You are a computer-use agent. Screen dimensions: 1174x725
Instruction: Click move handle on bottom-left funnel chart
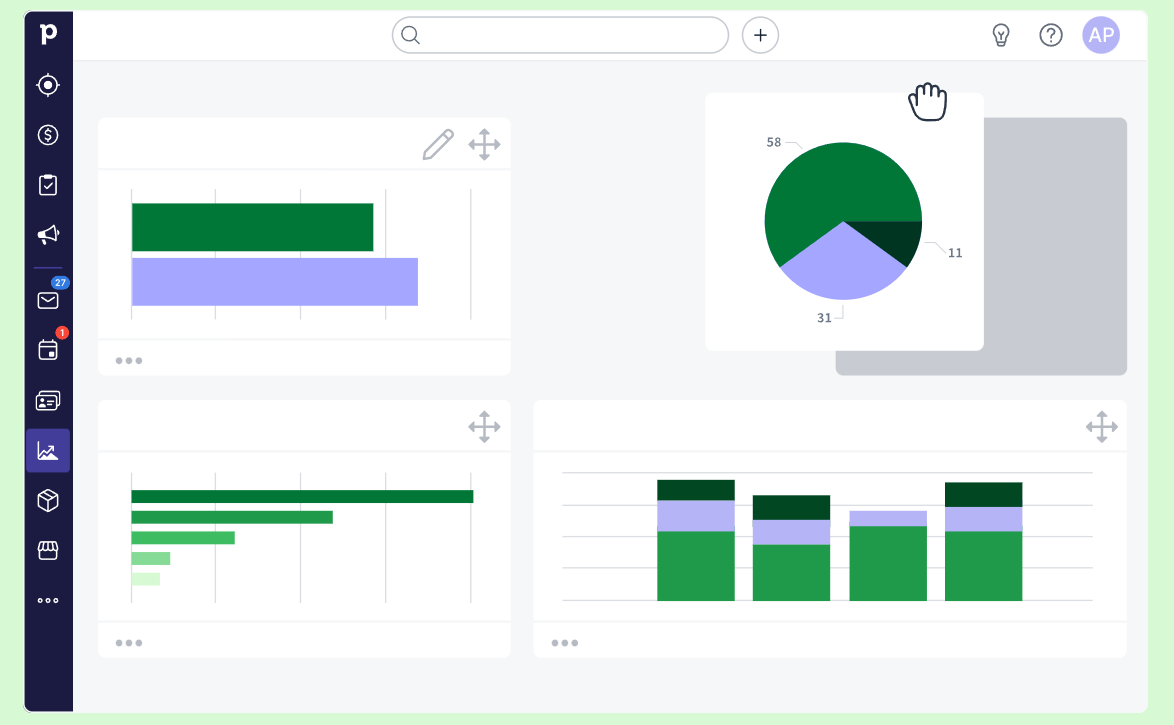(x=484, y=427)
